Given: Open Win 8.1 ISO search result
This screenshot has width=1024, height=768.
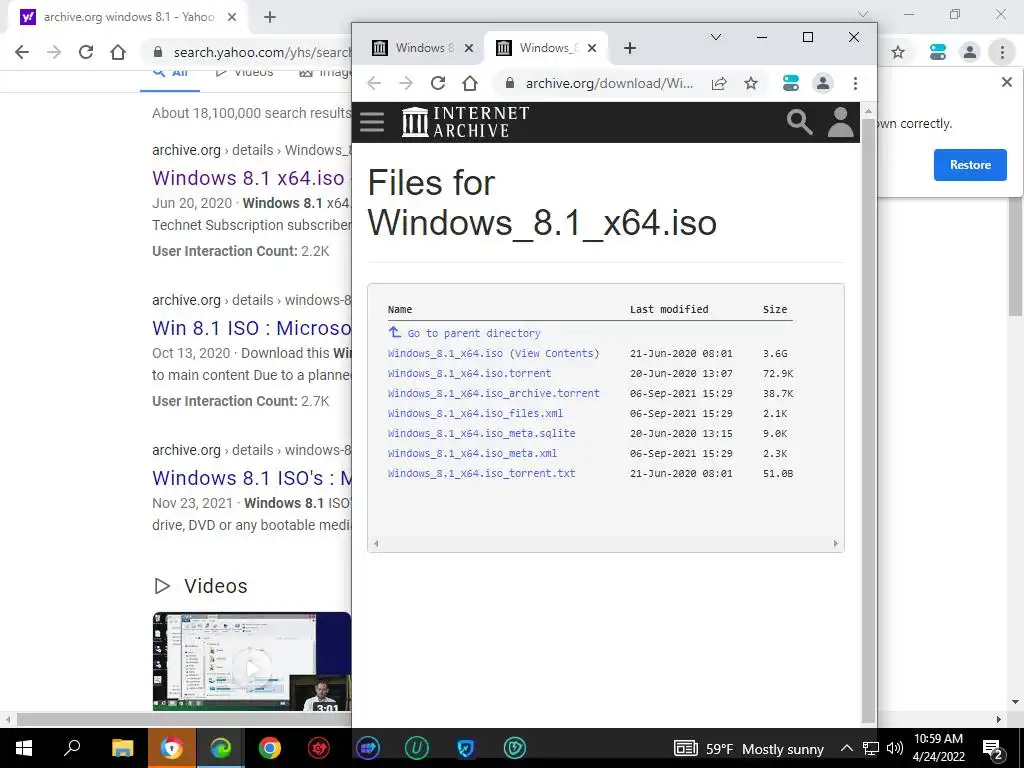Looking at the screenshot, I should click(x=251, y=328).
